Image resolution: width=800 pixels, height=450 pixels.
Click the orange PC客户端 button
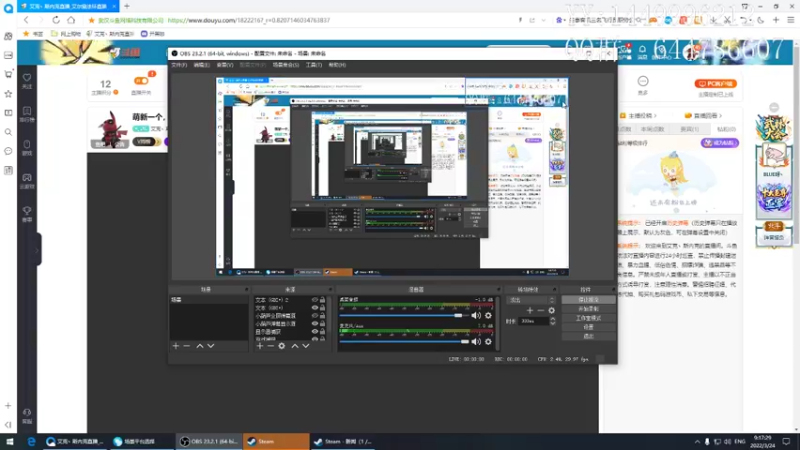click(x=715, y=83)
